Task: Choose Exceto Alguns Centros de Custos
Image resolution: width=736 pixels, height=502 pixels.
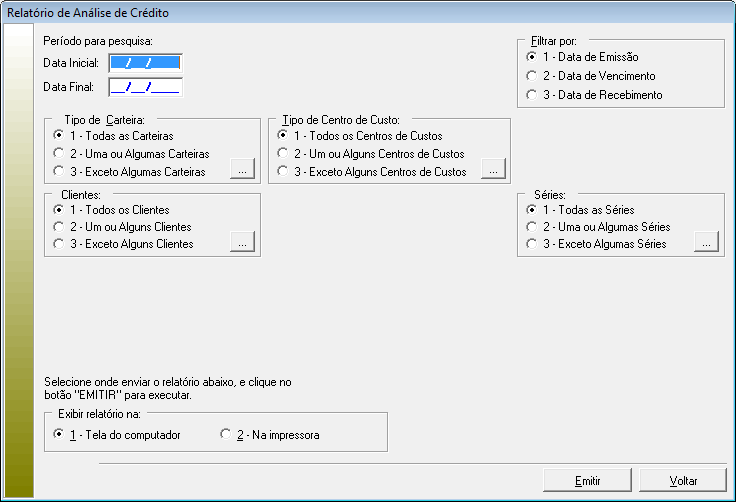Action: tap(284, 172)
